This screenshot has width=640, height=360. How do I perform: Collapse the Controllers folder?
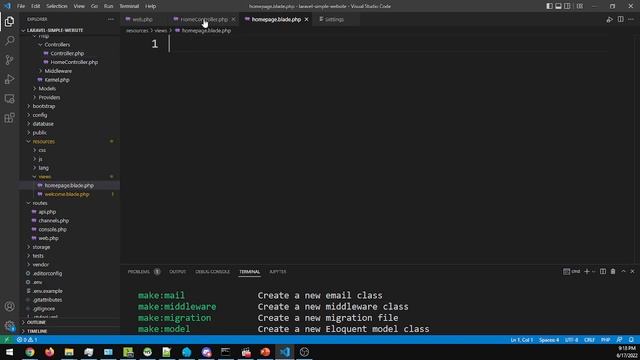pos(57,44)
